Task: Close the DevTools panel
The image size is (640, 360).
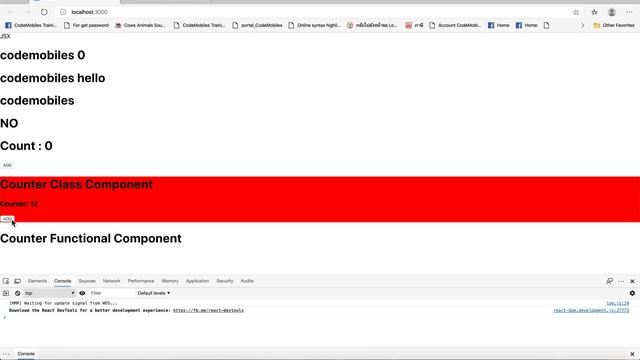Action: pos(632,281)
